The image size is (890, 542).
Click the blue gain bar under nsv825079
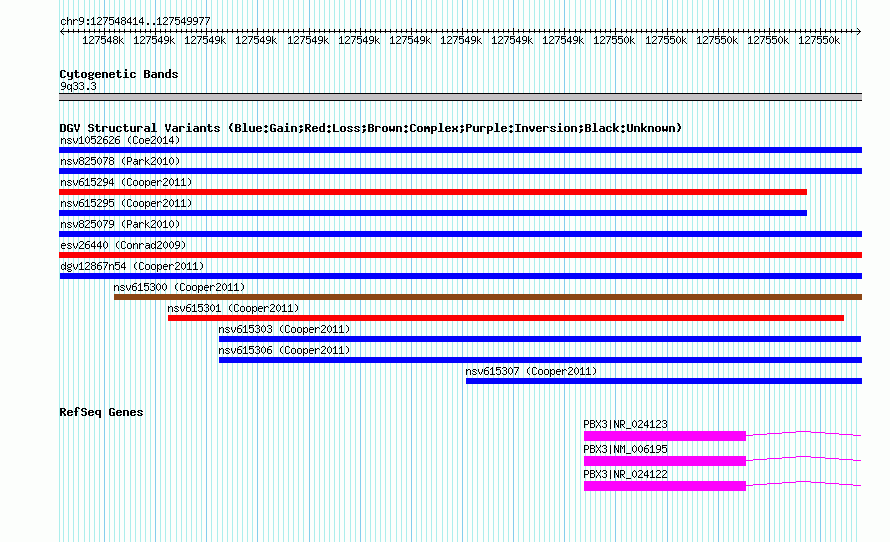(460, 234)
